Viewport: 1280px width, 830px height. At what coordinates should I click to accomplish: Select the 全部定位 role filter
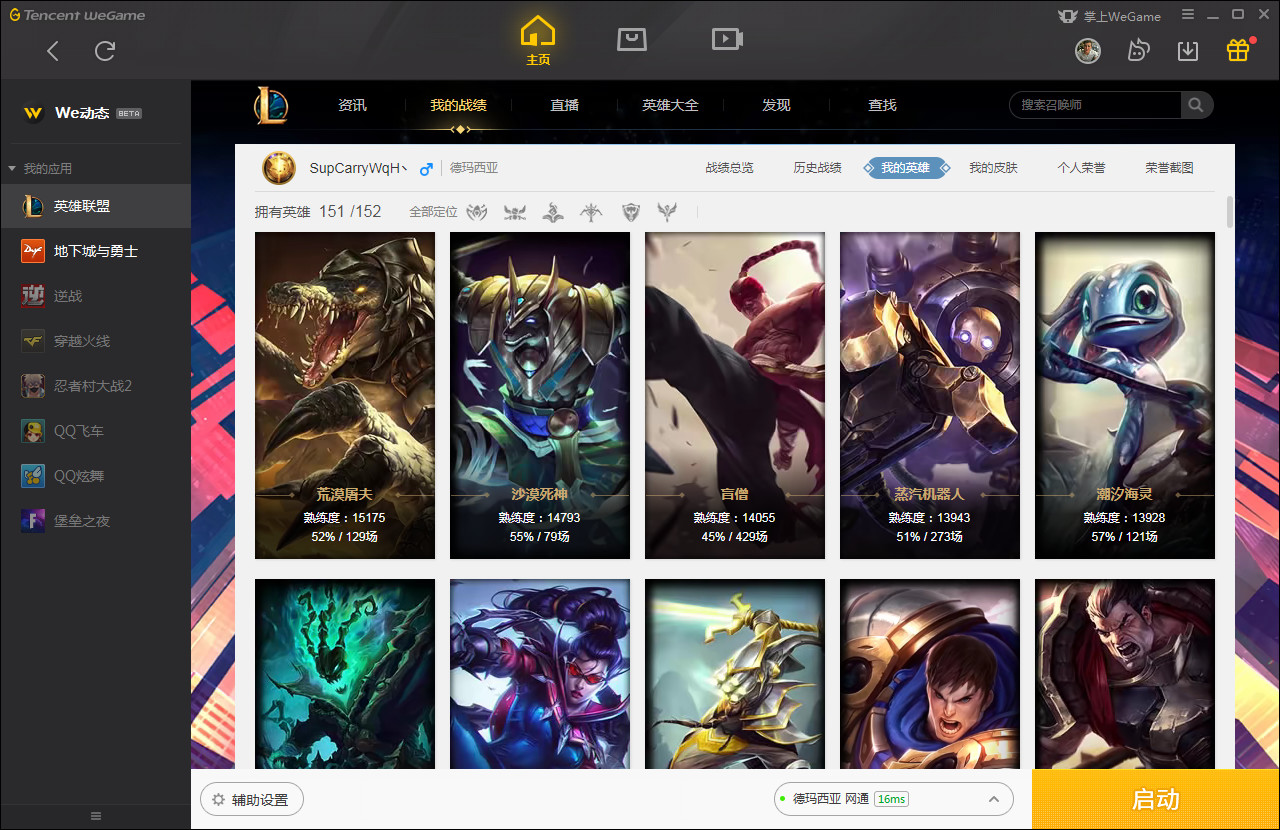(x=433, y=212)
